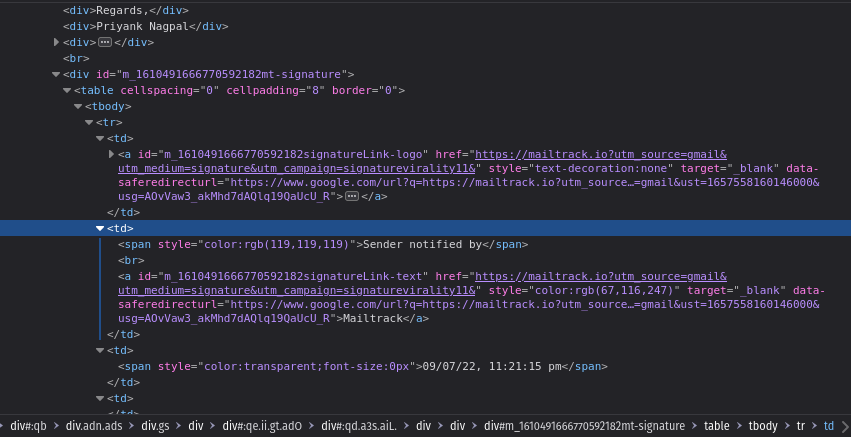Select the div.gs breadcrumb
The image size is (851, 437).
pyautogui.click(x=155, y=426)
